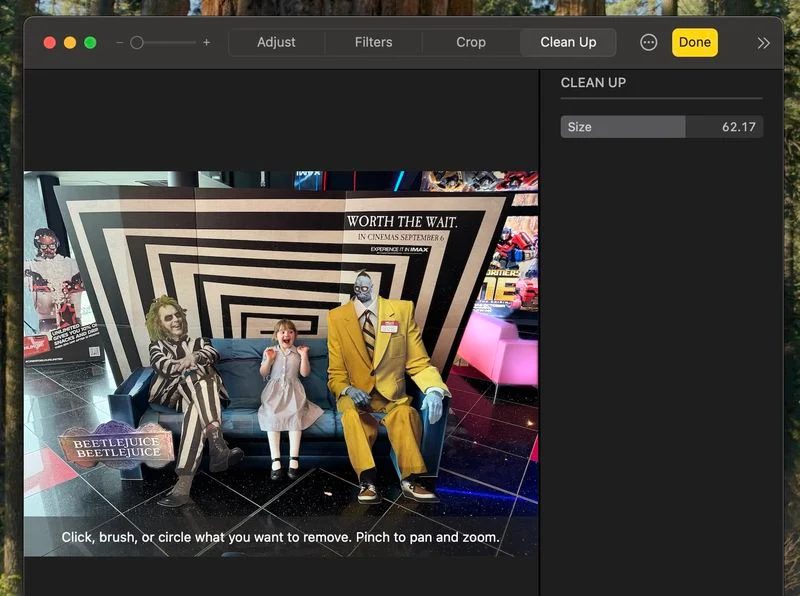Click the CLEAN UP panel heading
The width and height of the screenshot is (800, 596).
click(x=593, y=83)
